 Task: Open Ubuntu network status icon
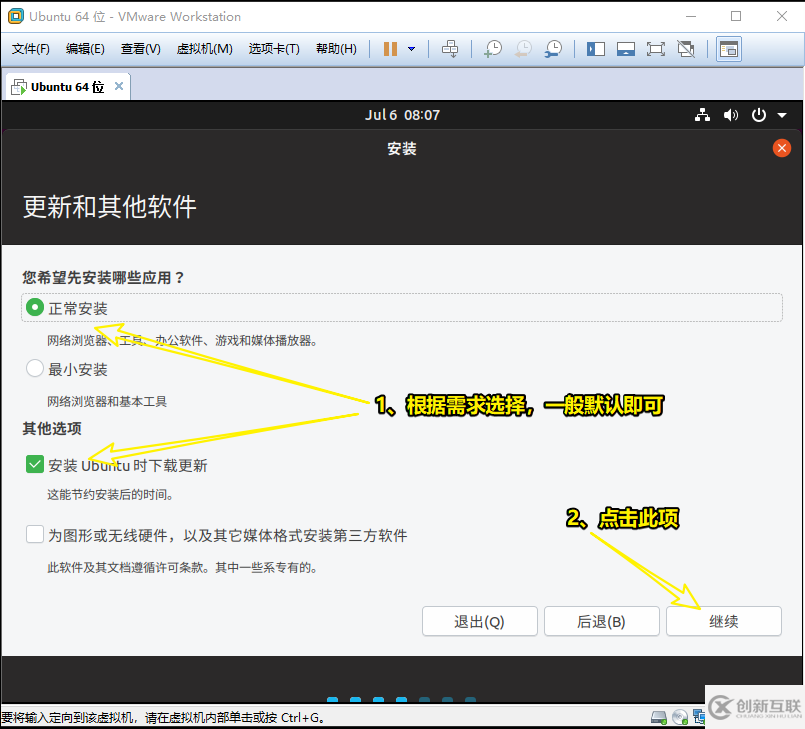click(x=702, y=115)
